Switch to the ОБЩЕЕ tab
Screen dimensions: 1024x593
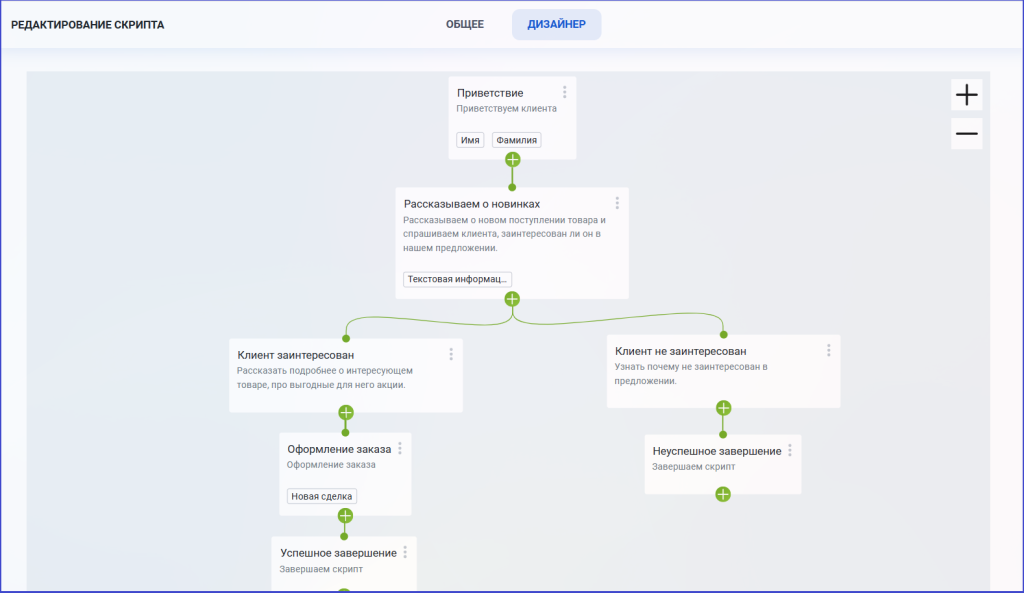click(x=465, y=24)
